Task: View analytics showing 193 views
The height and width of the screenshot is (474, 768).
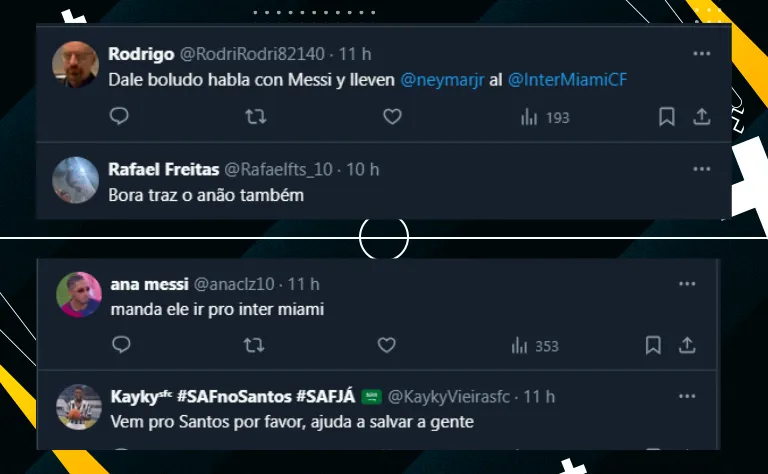Action: click(x=545, y=117)
